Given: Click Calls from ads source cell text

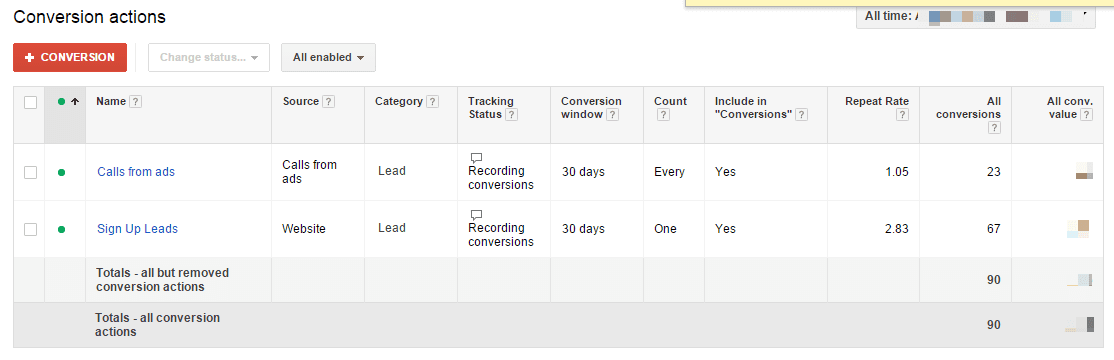Looking at the screenshot, I should pos(310,172).
